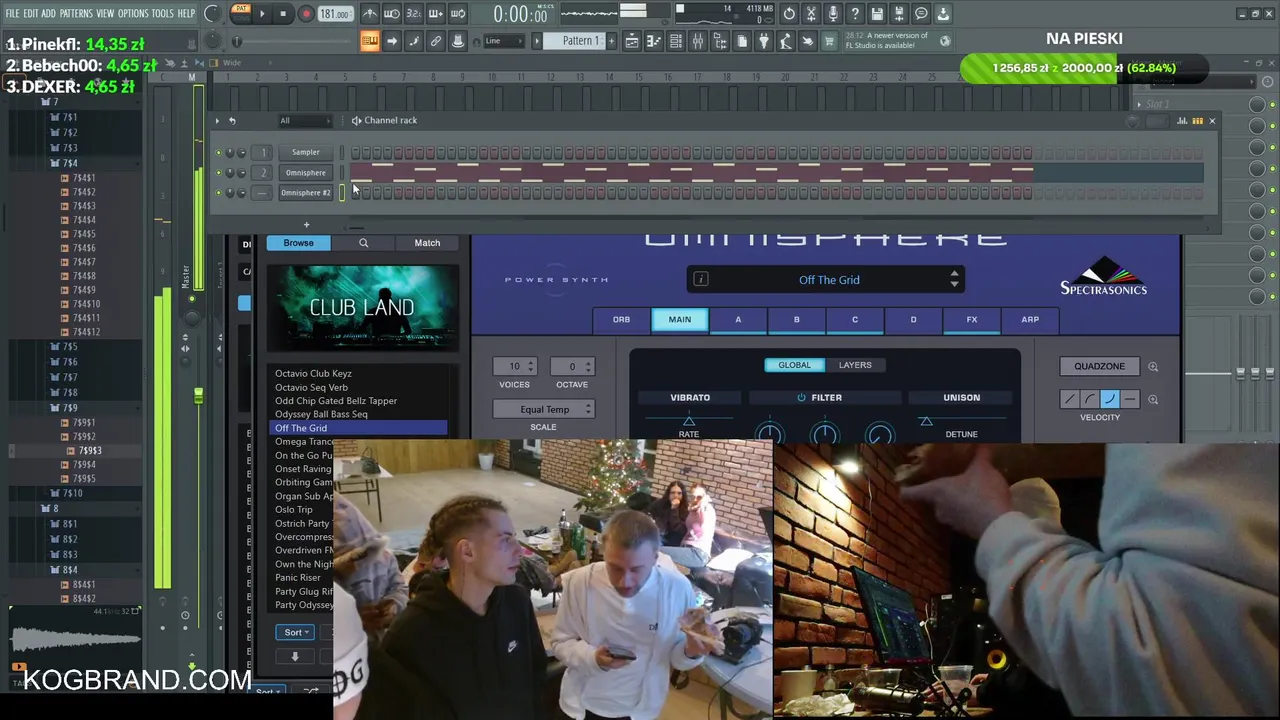
Task: Step to next patch with down arrow
Action: (954, 286)
